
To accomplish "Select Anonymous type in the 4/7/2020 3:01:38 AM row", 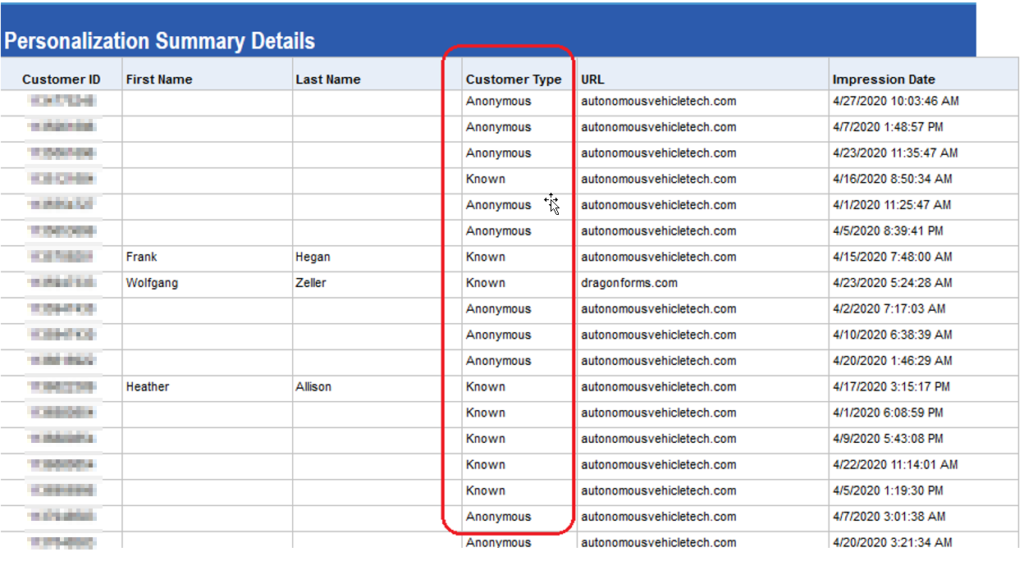I will click(x=498, y=517).
